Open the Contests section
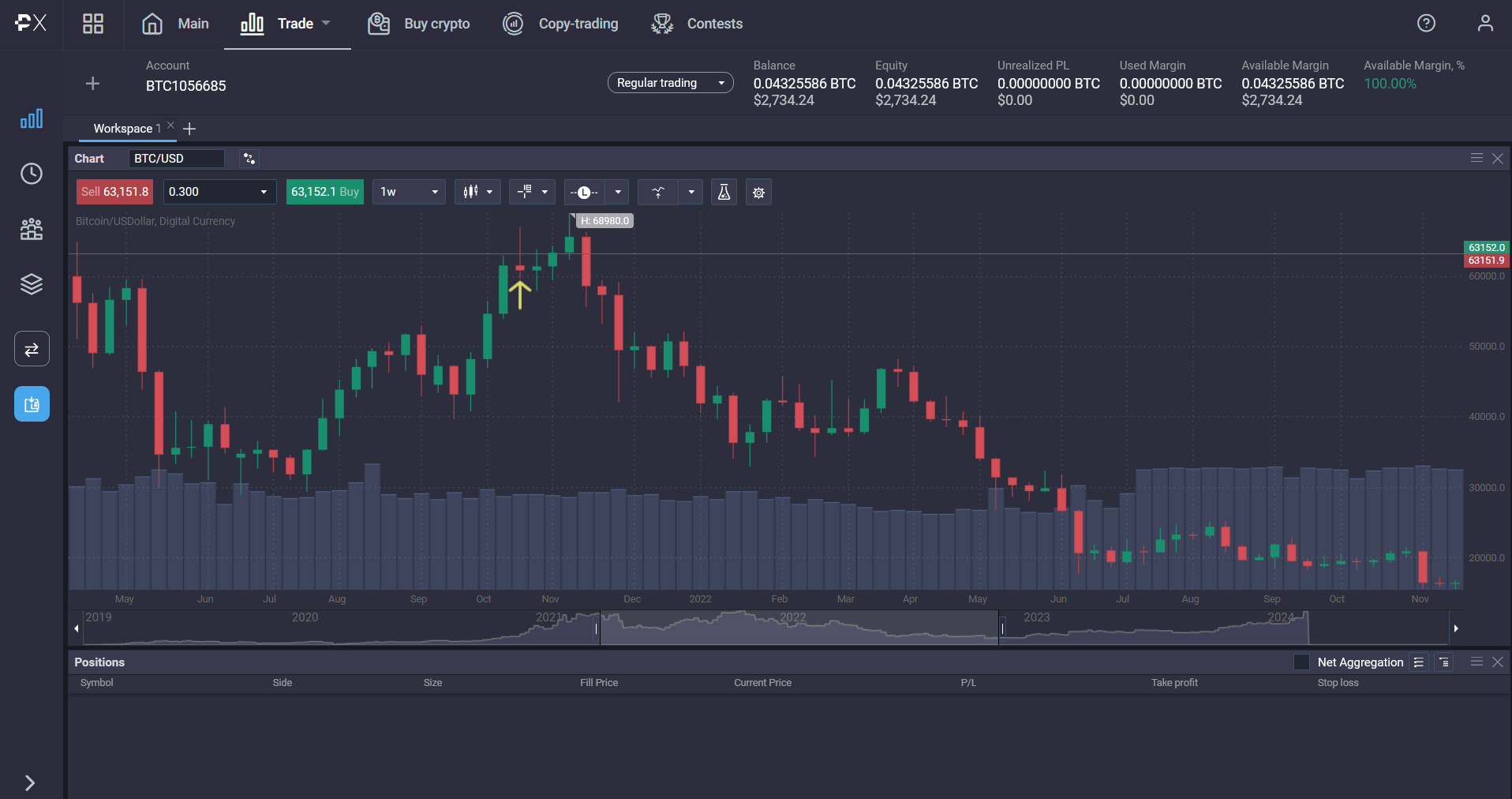Viewport: 1512px width, 799px height. pyautogui.click(x=697, y=24)
